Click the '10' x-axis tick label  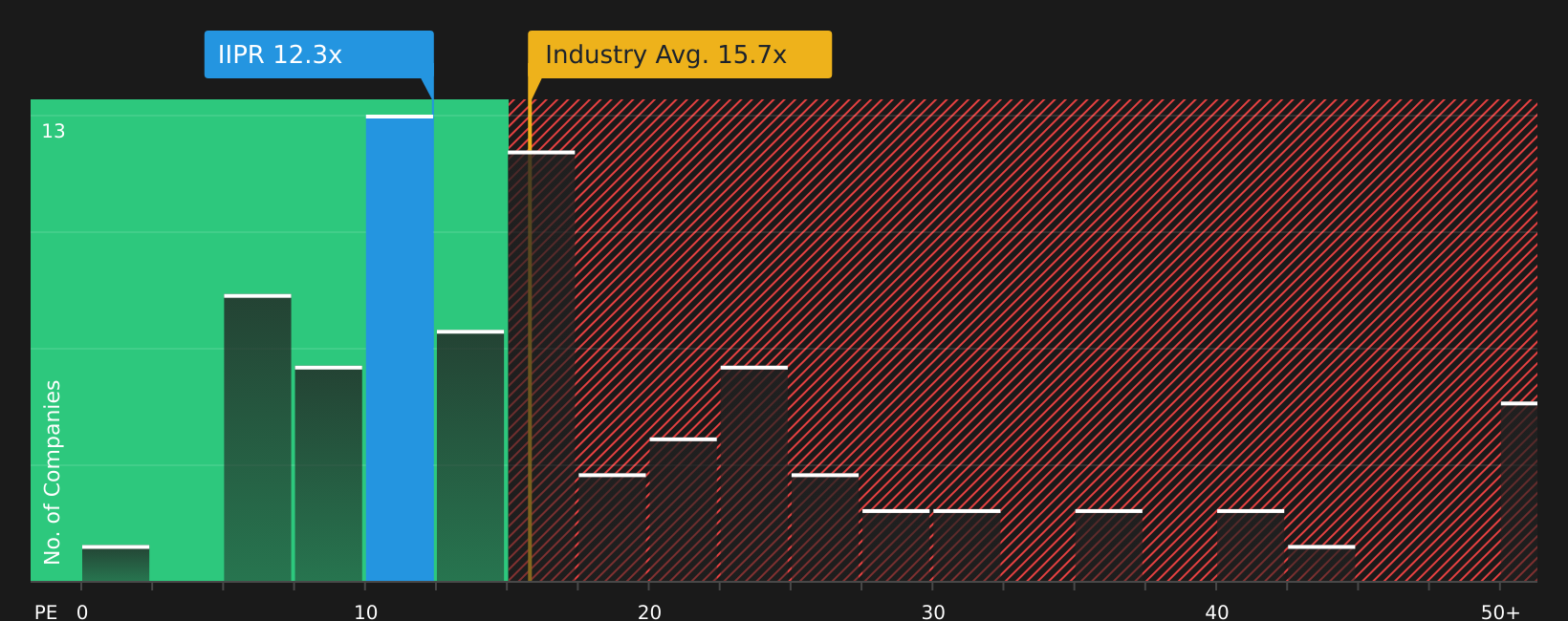click(366, 612)
